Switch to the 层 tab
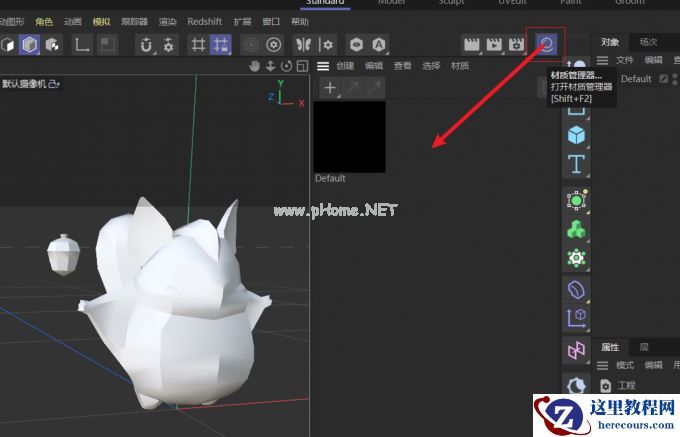The width and height of the screenshot is (680, 437). click(x=644, y=347)
